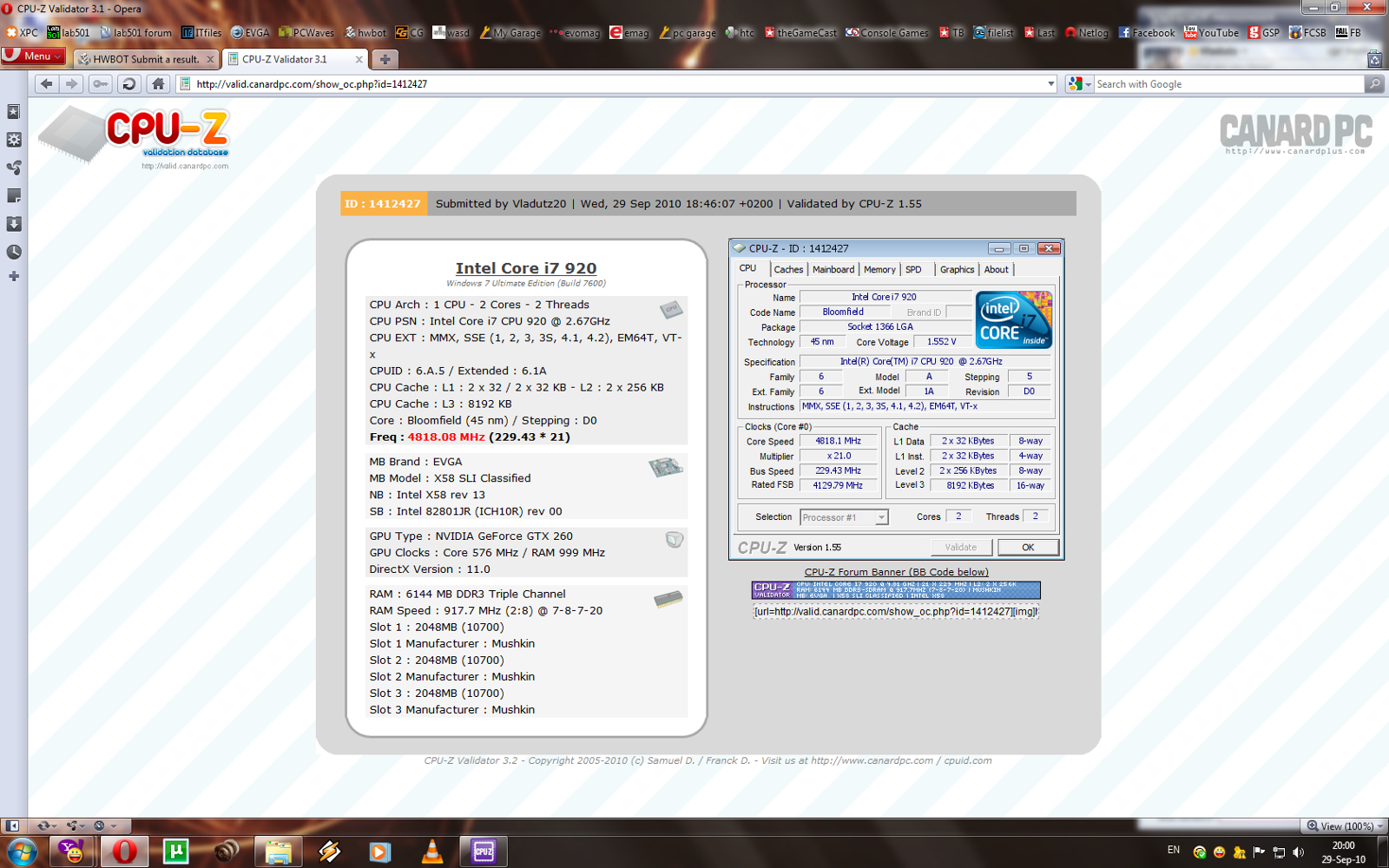
Task: Click the Windows Start orb
Action: click(22, 852)
